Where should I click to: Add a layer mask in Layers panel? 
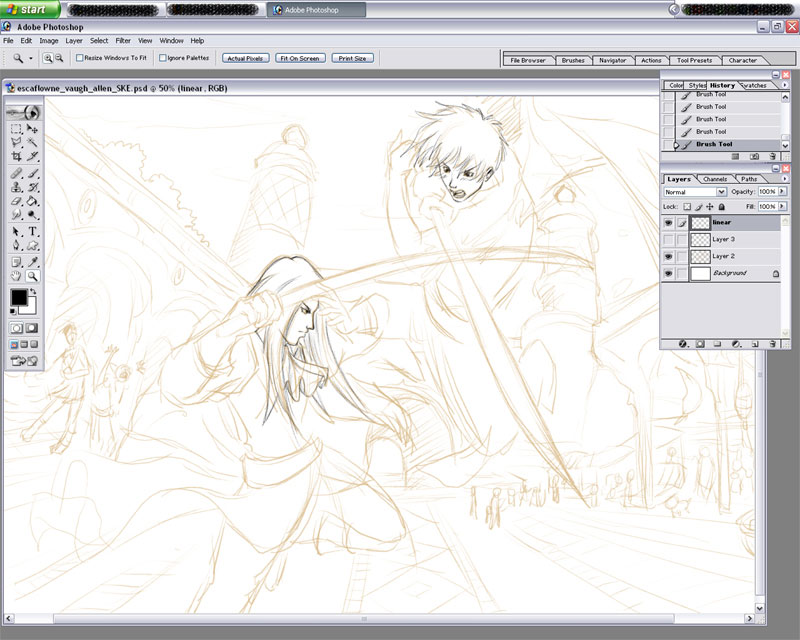701,344
